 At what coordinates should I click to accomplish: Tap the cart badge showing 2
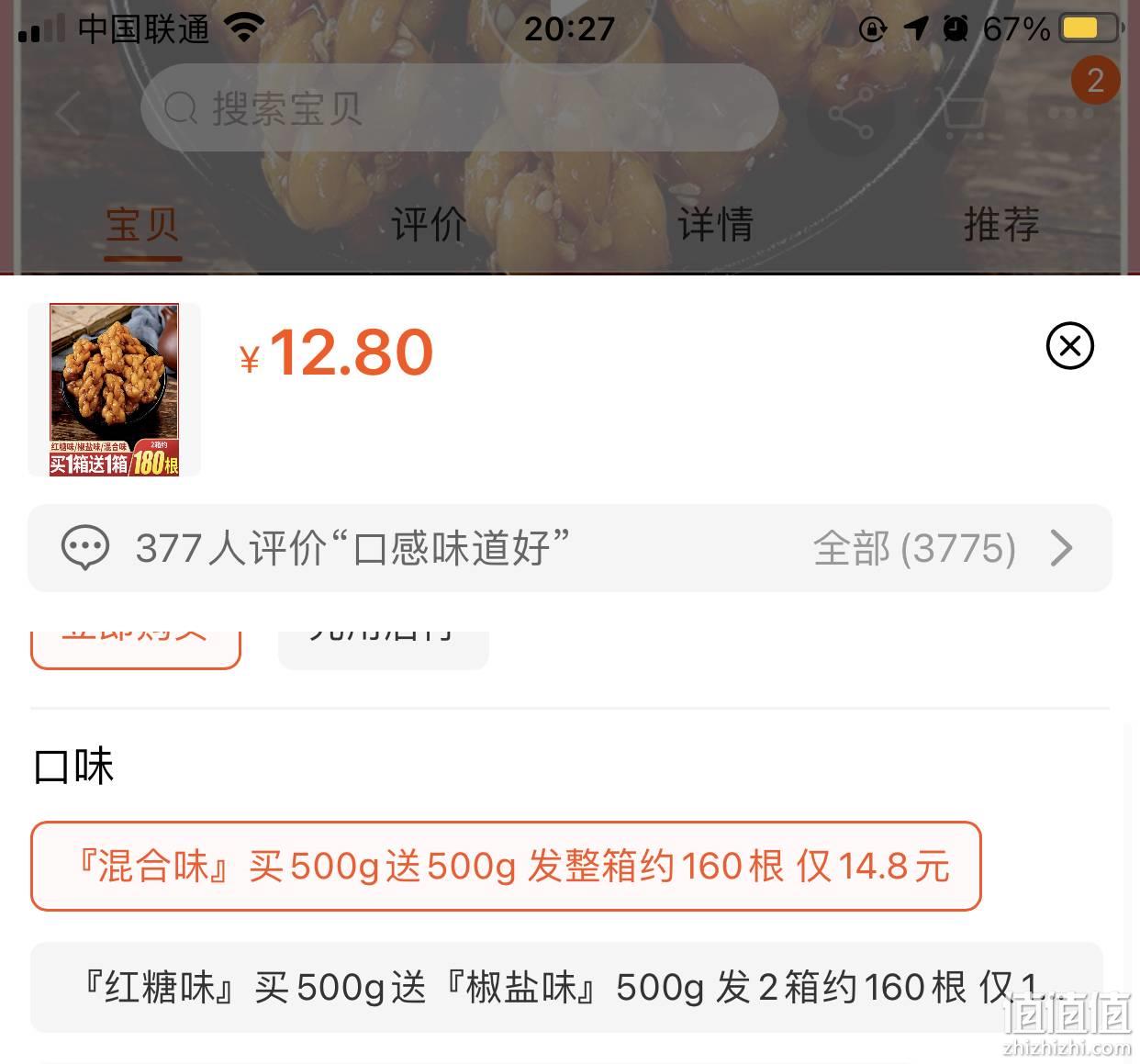1095,81
